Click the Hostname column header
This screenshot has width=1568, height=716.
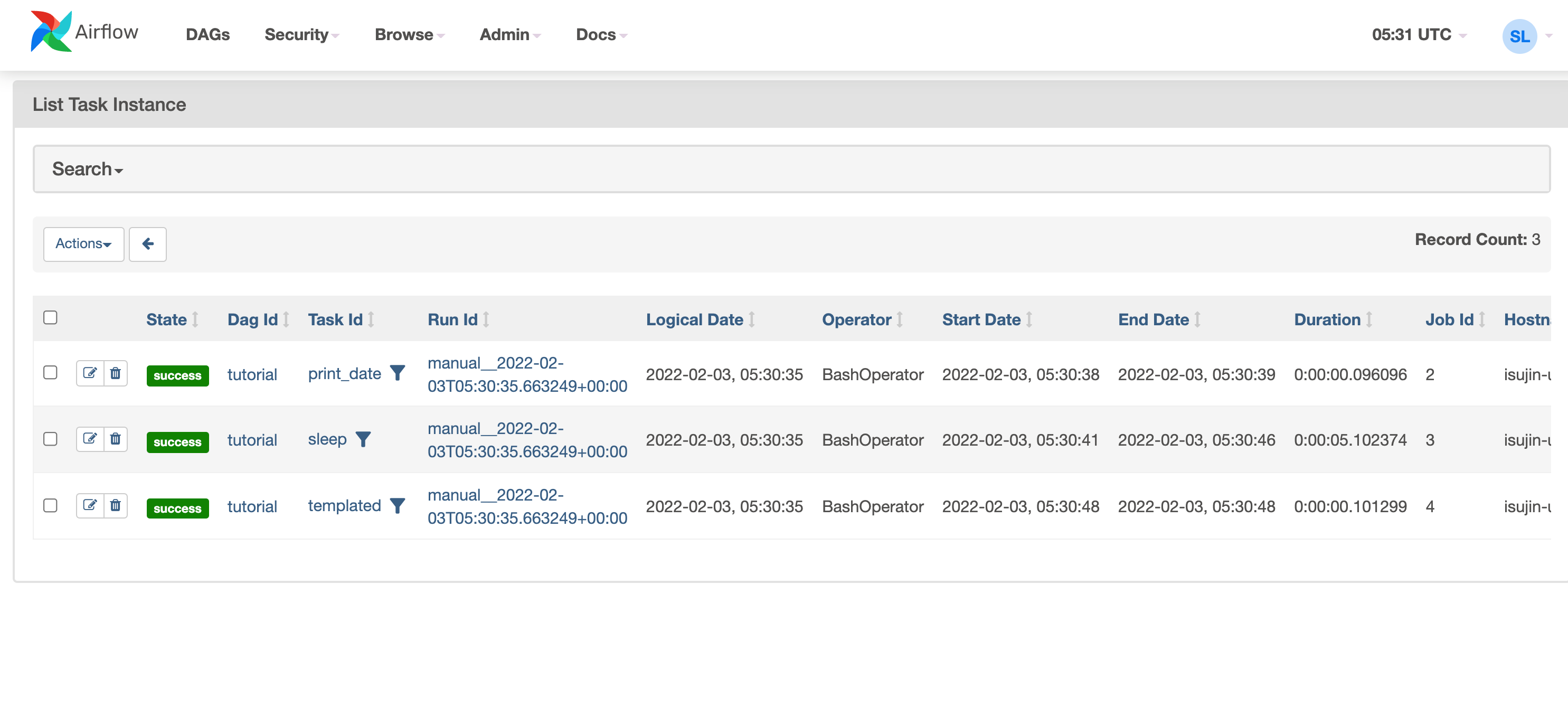pyautogui.click(x=1527, y=319)
